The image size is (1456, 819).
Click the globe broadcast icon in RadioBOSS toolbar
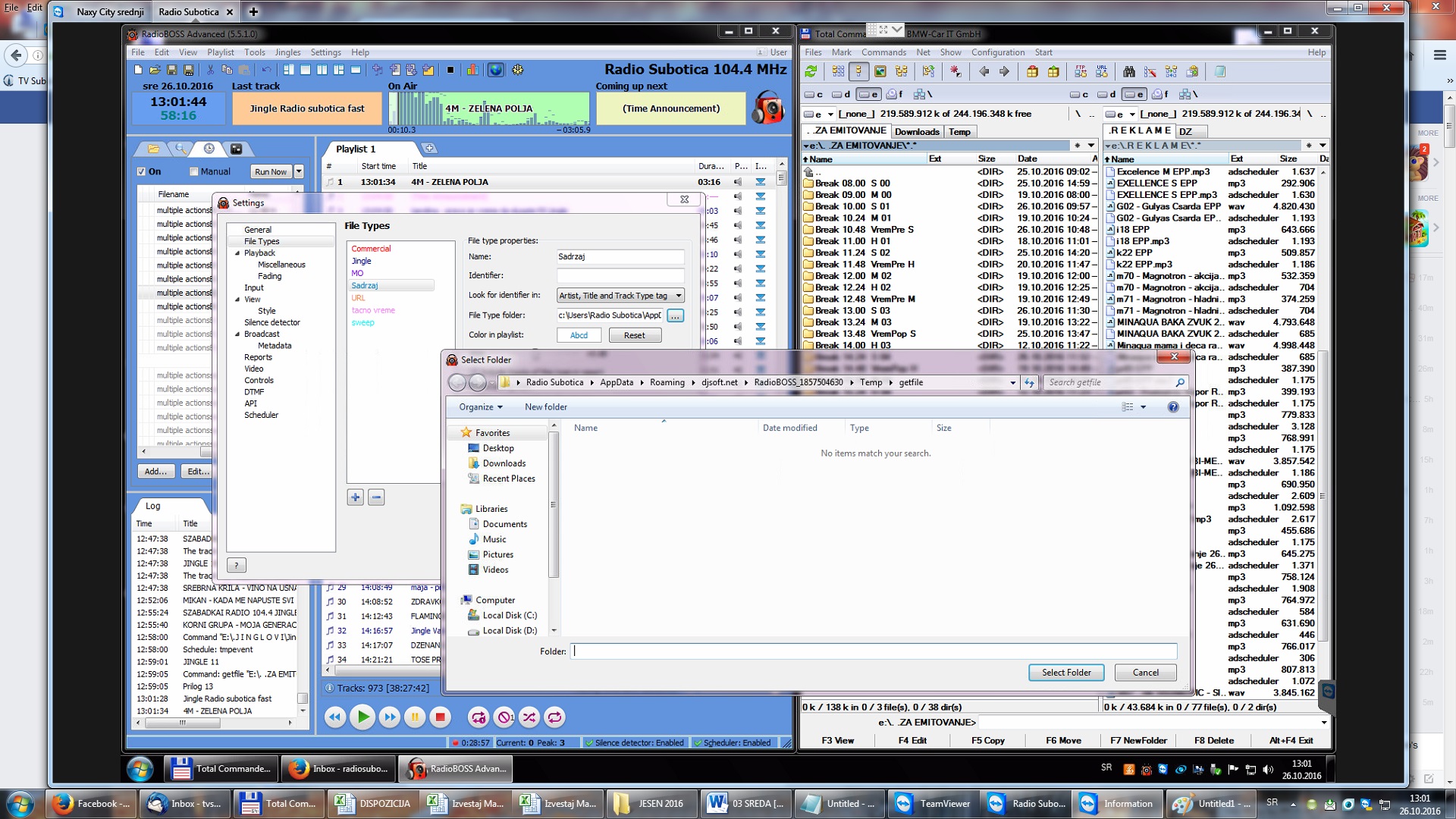click(x=495, y=70)
